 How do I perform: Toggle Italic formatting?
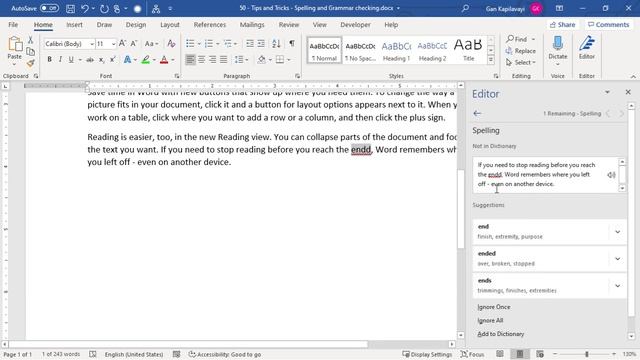(60, 60)
